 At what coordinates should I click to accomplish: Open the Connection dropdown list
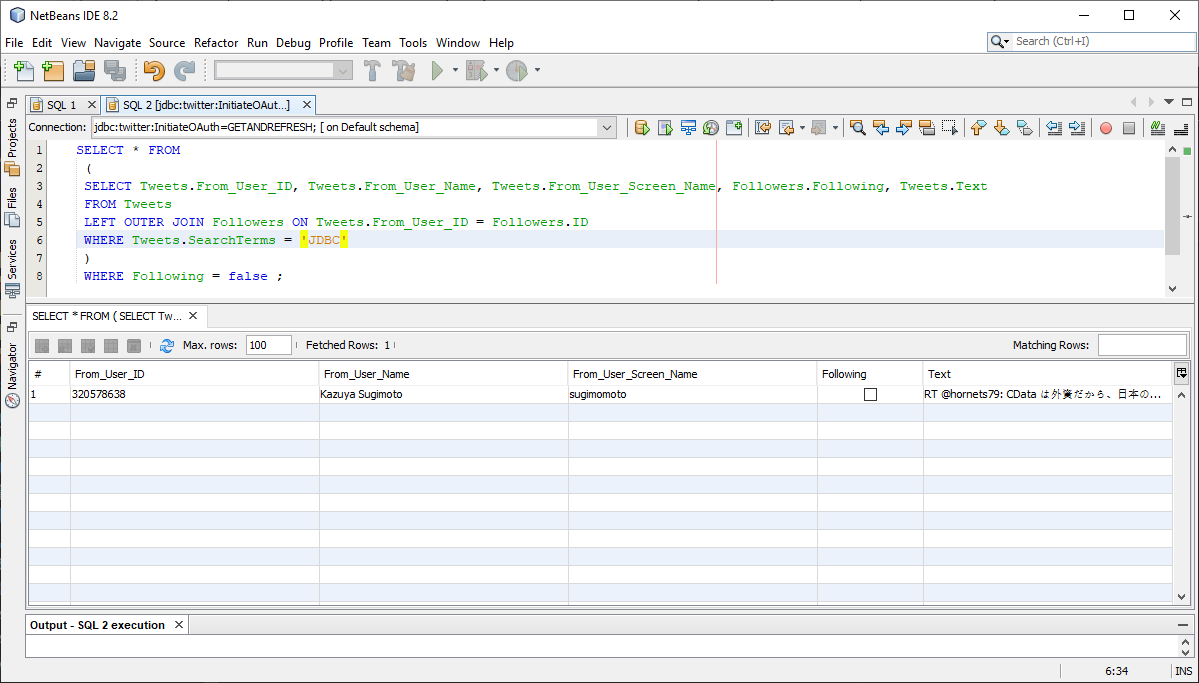pos(607,128)
